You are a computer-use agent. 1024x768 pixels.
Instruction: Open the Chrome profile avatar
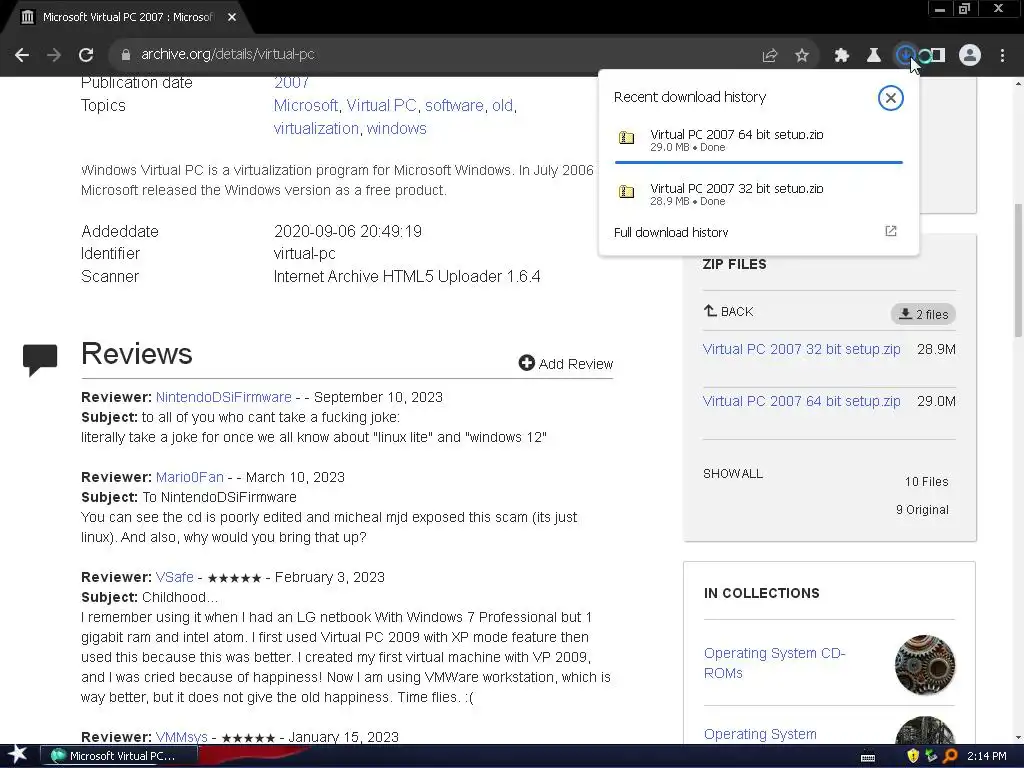tap(970, 56)
